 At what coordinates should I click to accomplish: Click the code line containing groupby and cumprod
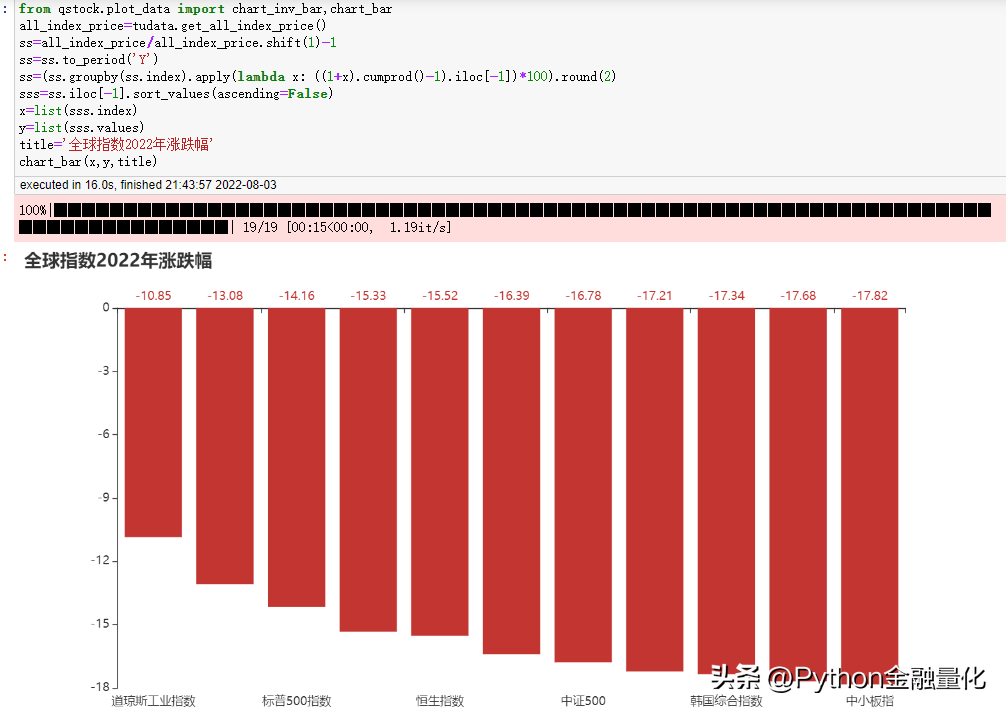pos(318,76)
